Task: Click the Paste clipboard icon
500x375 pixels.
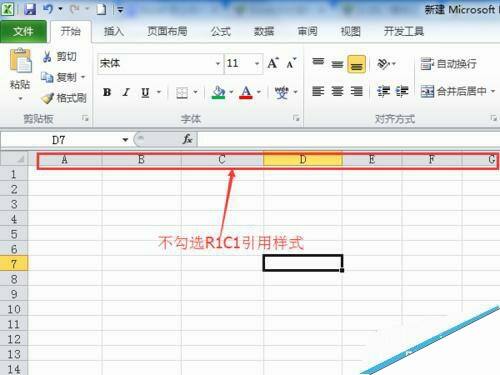Action: [x=20, y=60]
